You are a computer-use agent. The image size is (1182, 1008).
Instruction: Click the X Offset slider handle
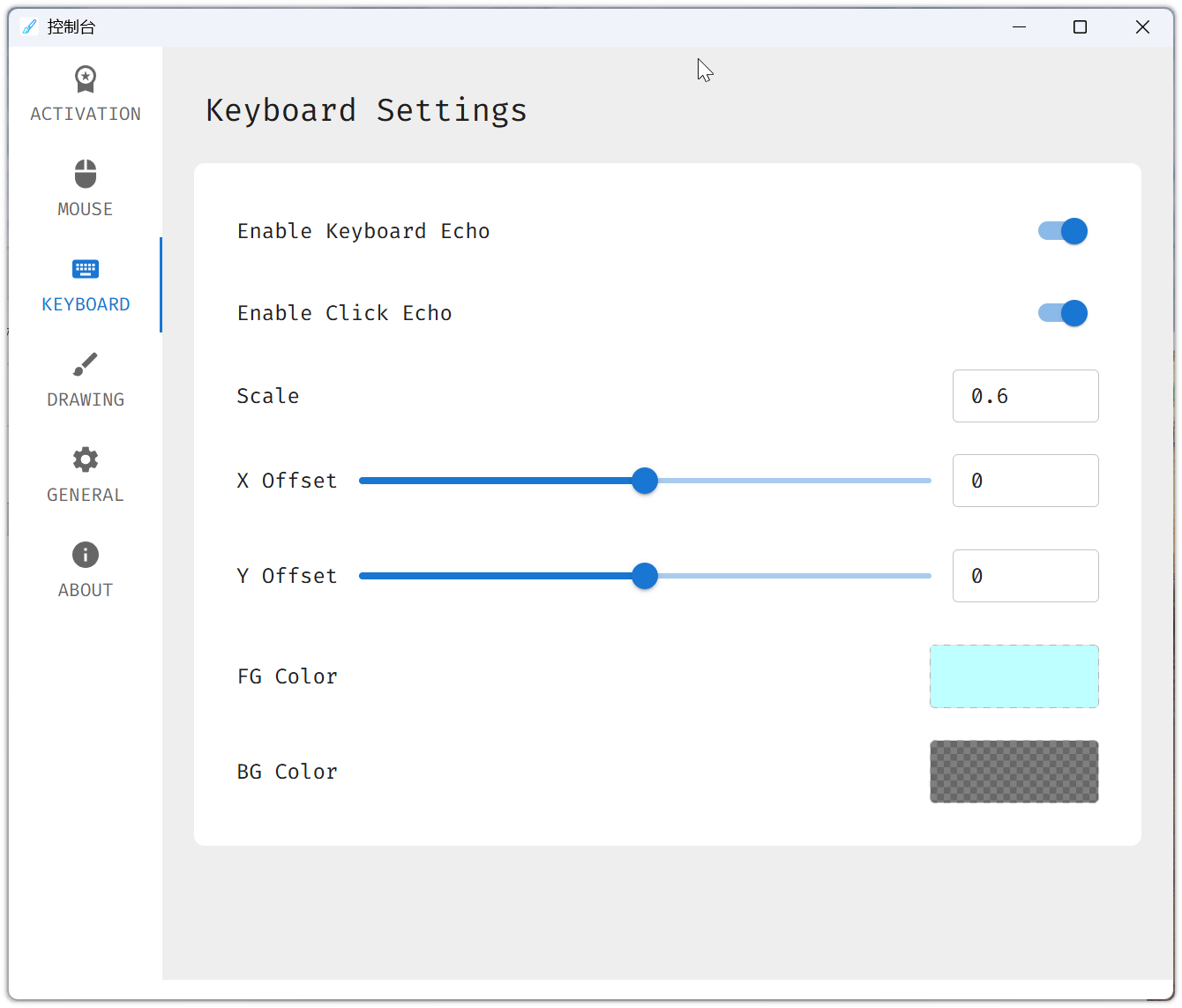click(x=645, y=481)
